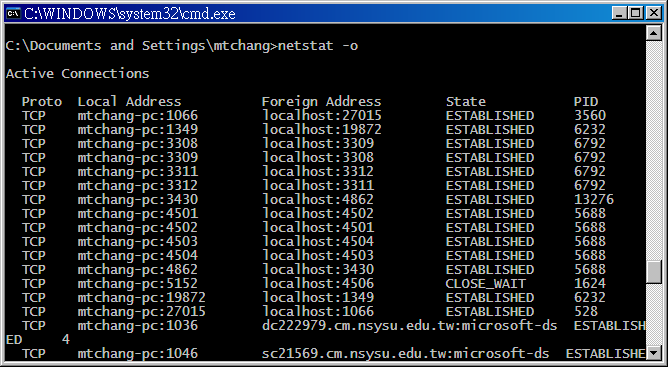Click the scrollbar up arrow
This screenshot has width=668, height=367.
[x=654, y=33]
